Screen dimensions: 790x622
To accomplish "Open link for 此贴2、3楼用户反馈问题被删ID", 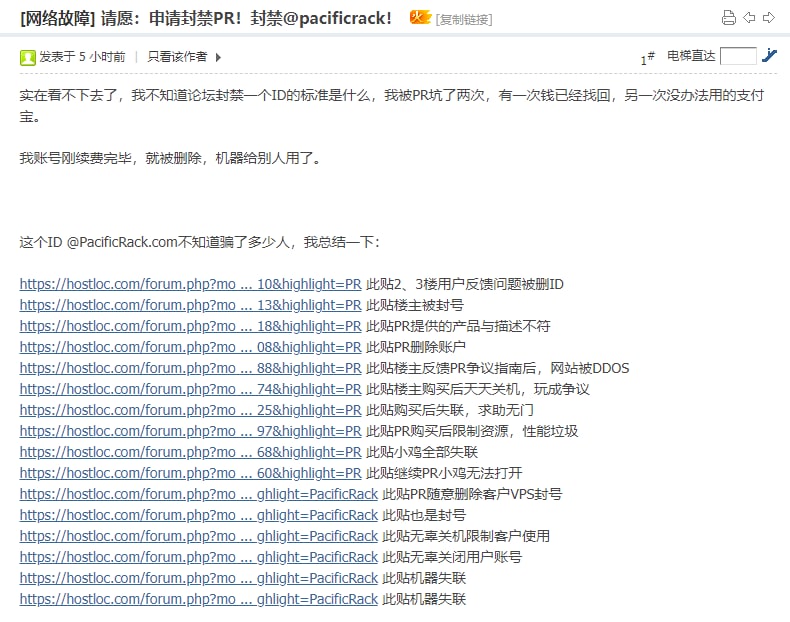I will (x=190, y=284).
